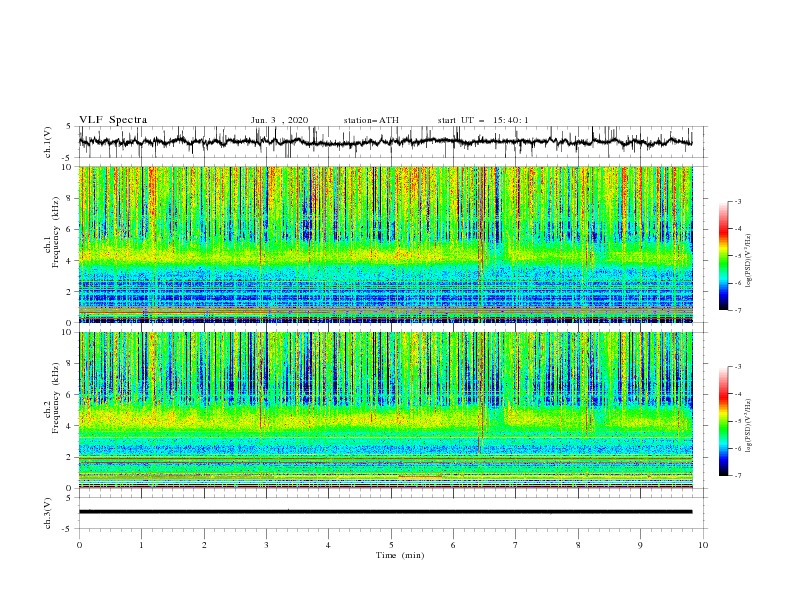Click the "4" kHz tick on the ch.1 axis

click(x=69, y=261)
